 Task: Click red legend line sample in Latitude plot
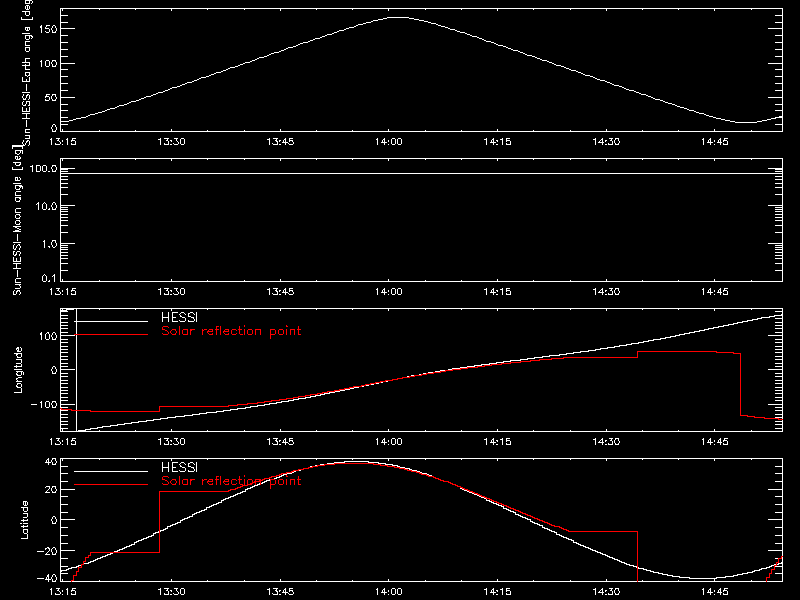111,484
